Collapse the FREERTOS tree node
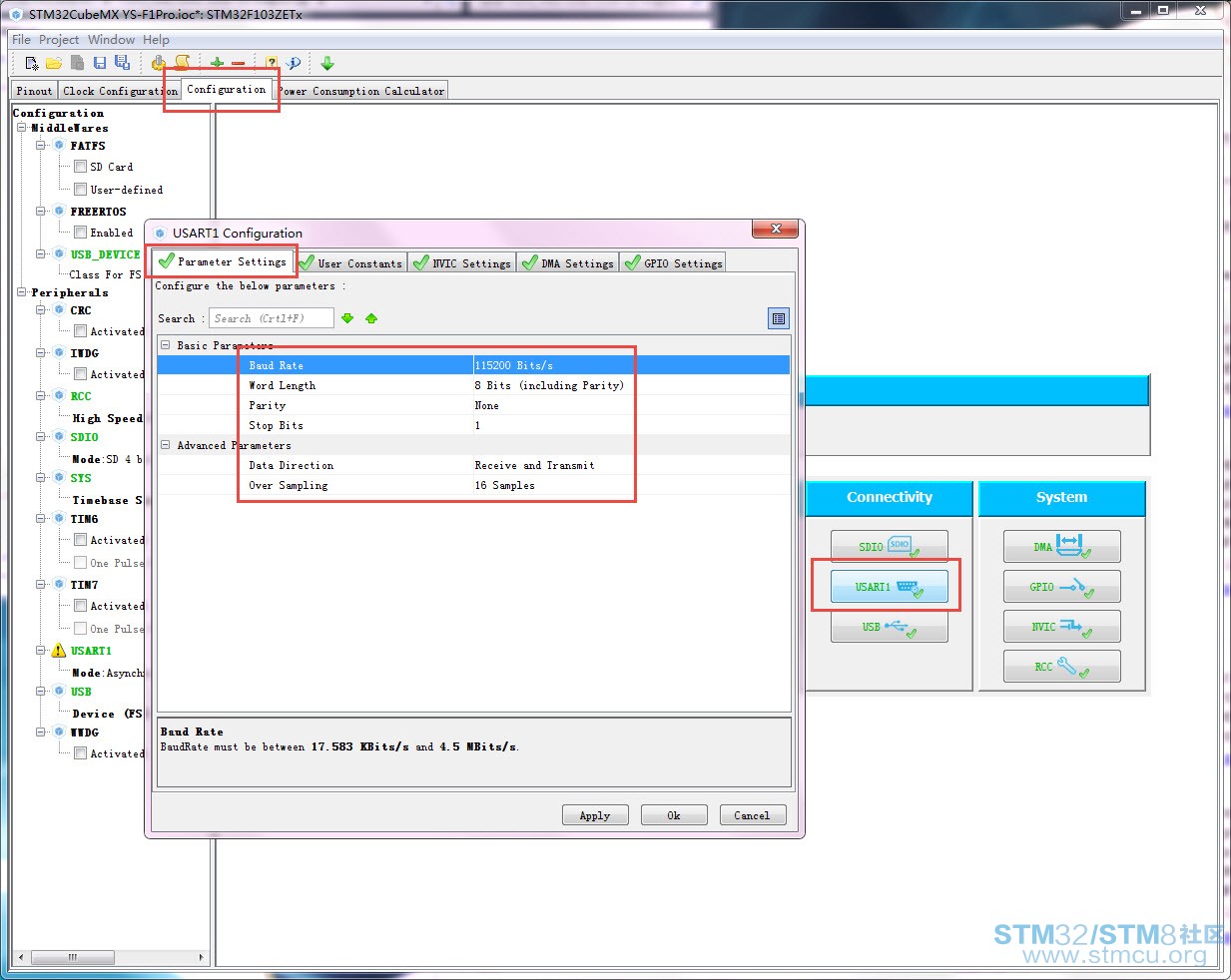 point(41,211)
